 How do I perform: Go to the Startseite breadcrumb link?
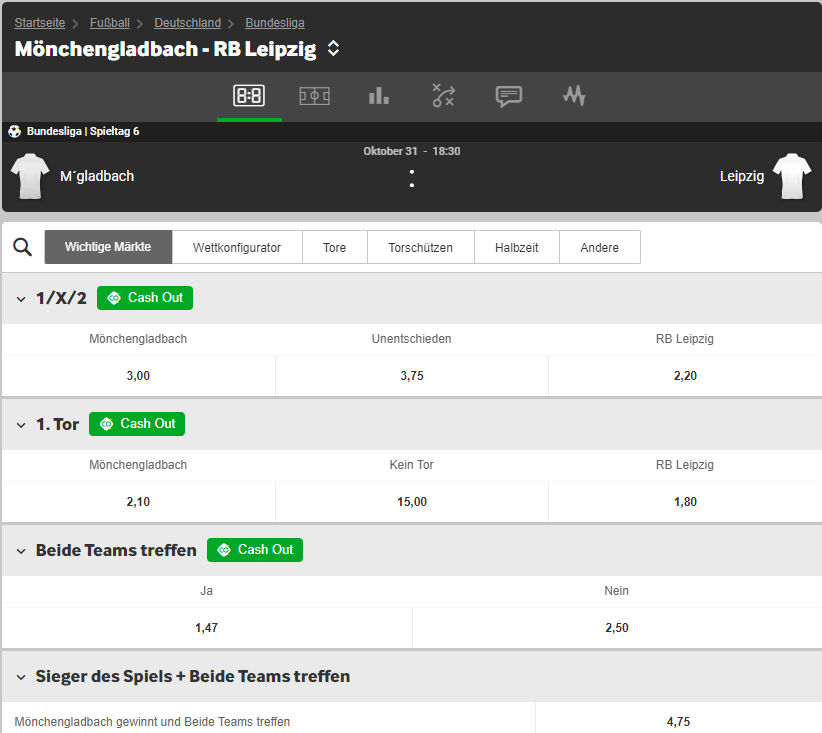click(40, 23)
